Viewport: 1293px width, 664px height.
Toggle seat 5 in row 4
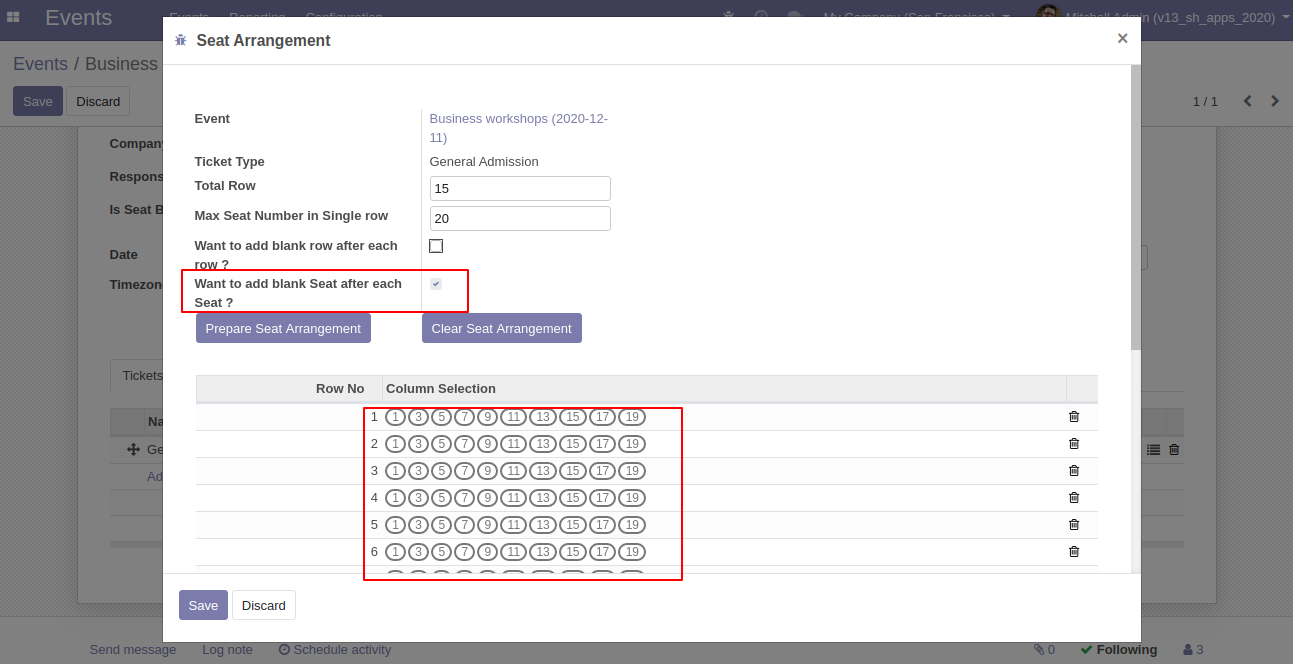[441, 498]
